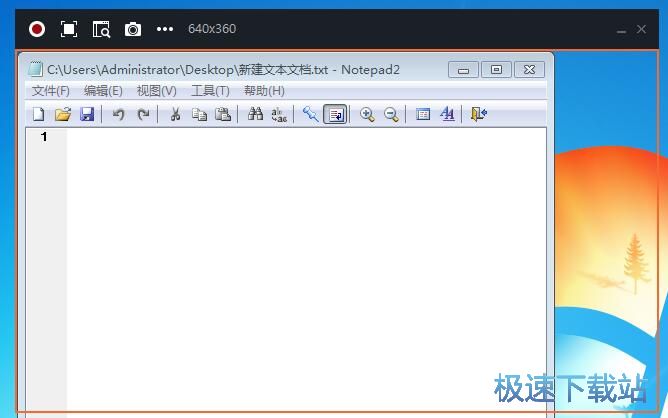Toggle word wrap toolbar button
668x418 pixels.
(x=336, y=114)
